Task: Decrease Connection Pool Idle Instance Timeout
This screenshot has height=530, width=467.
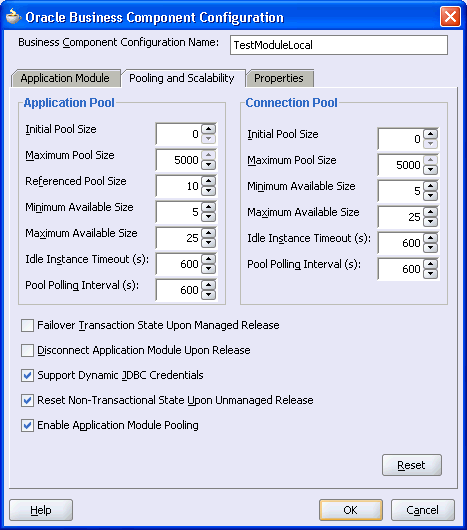Action: [431, 248]
